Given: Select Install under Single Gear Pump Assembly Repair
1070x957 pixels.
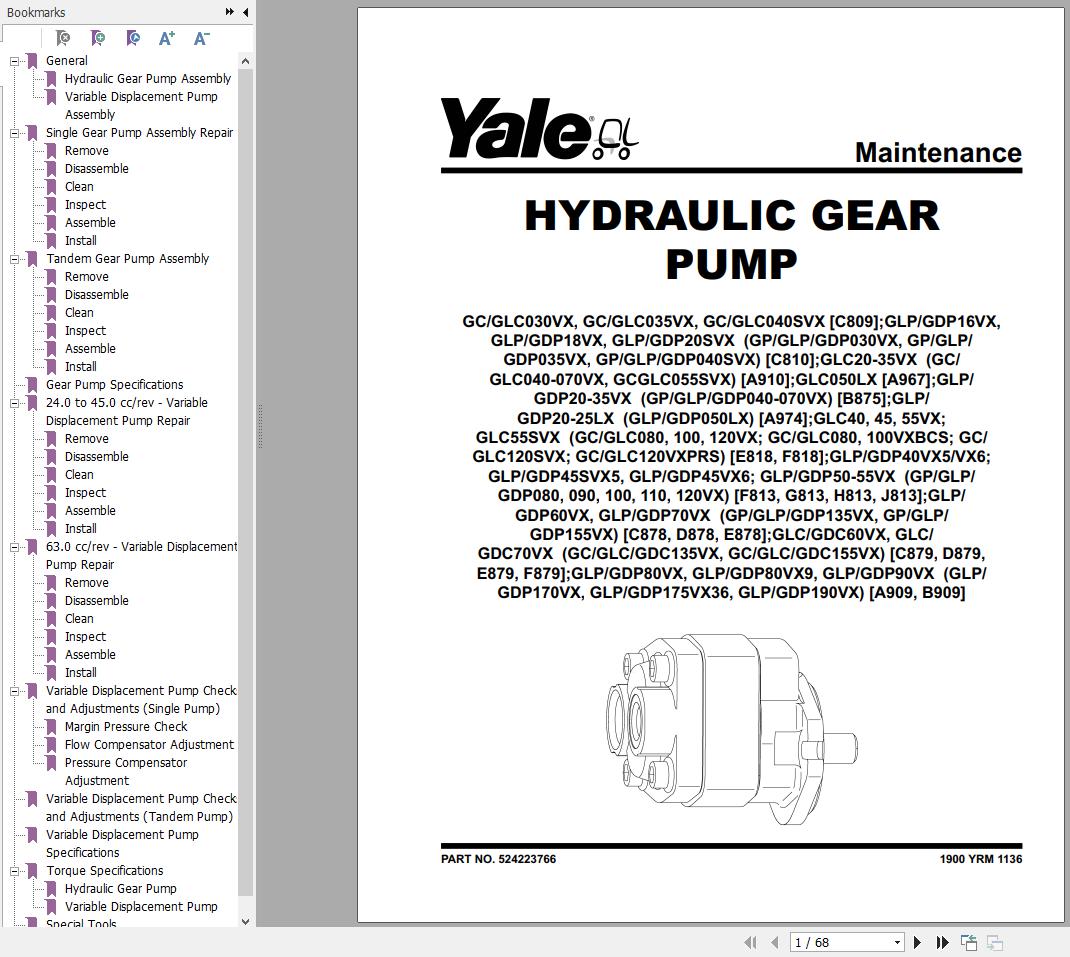Looking at the screenshot, I should point(81,240).
